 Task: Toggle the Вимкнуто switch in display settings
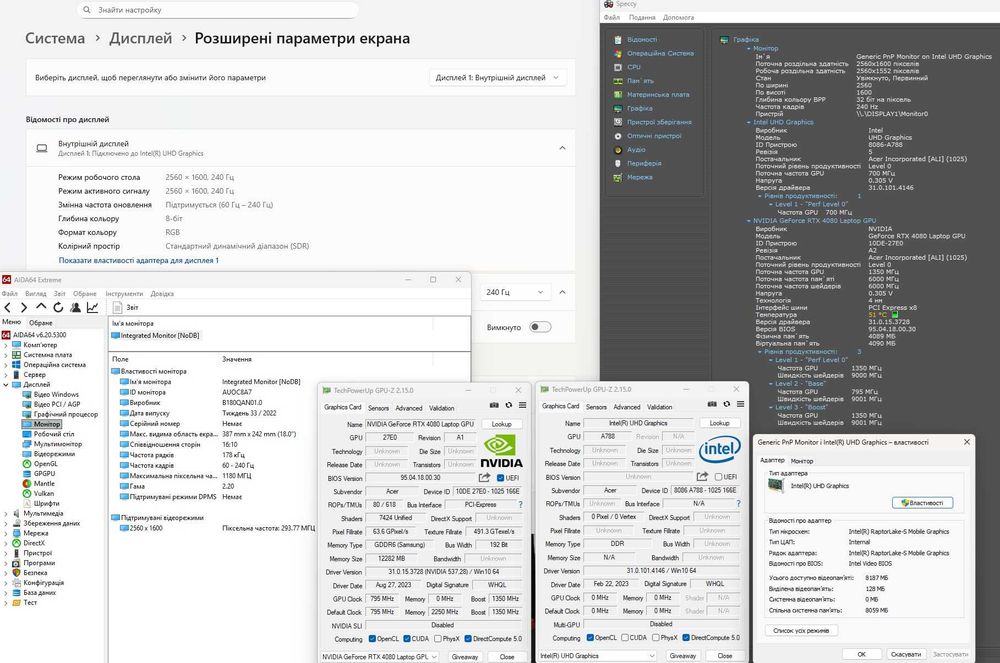tap(540, 327)
